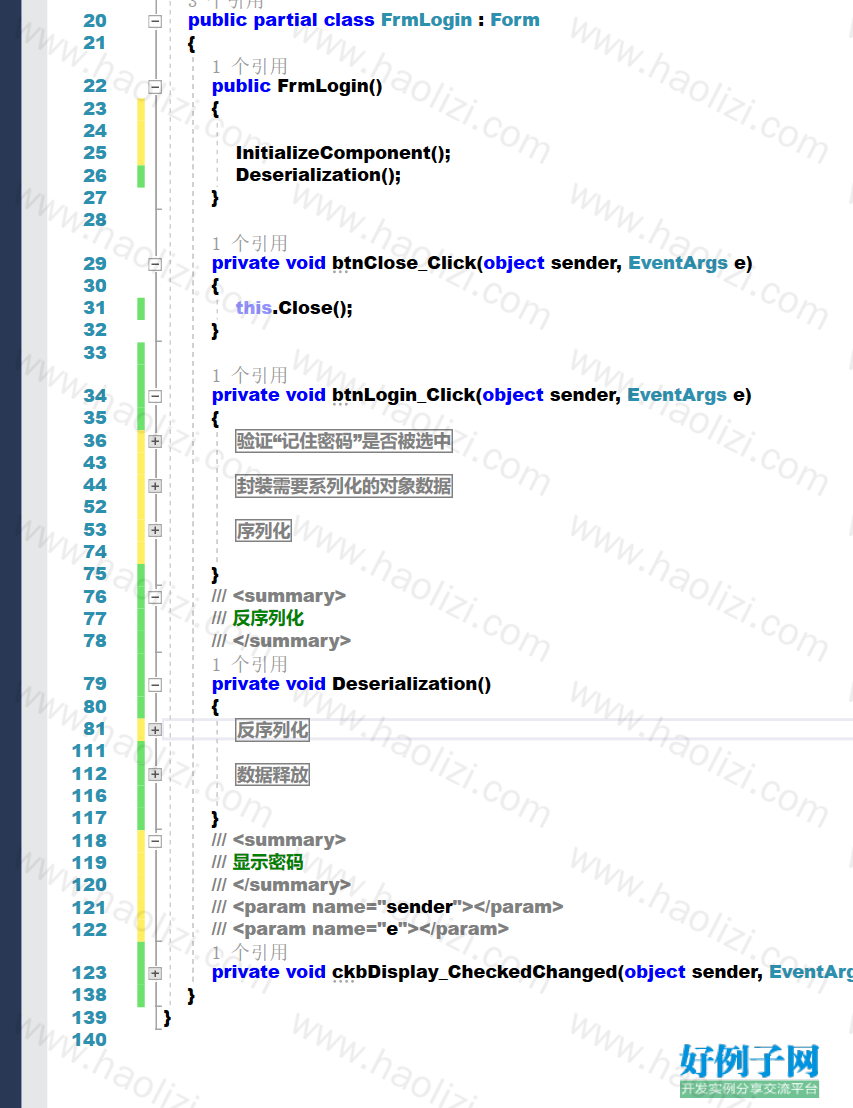Expand the collapsed region at line 36

coord(155,442)
